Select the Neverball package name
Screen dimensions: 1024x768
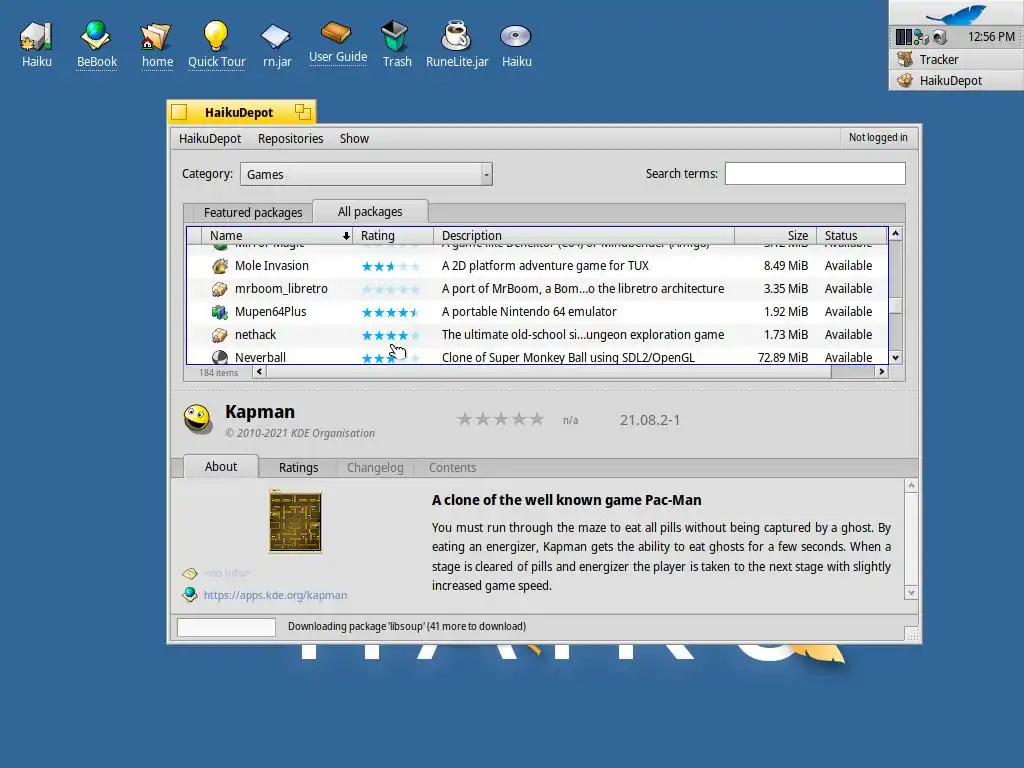point(260,357)
